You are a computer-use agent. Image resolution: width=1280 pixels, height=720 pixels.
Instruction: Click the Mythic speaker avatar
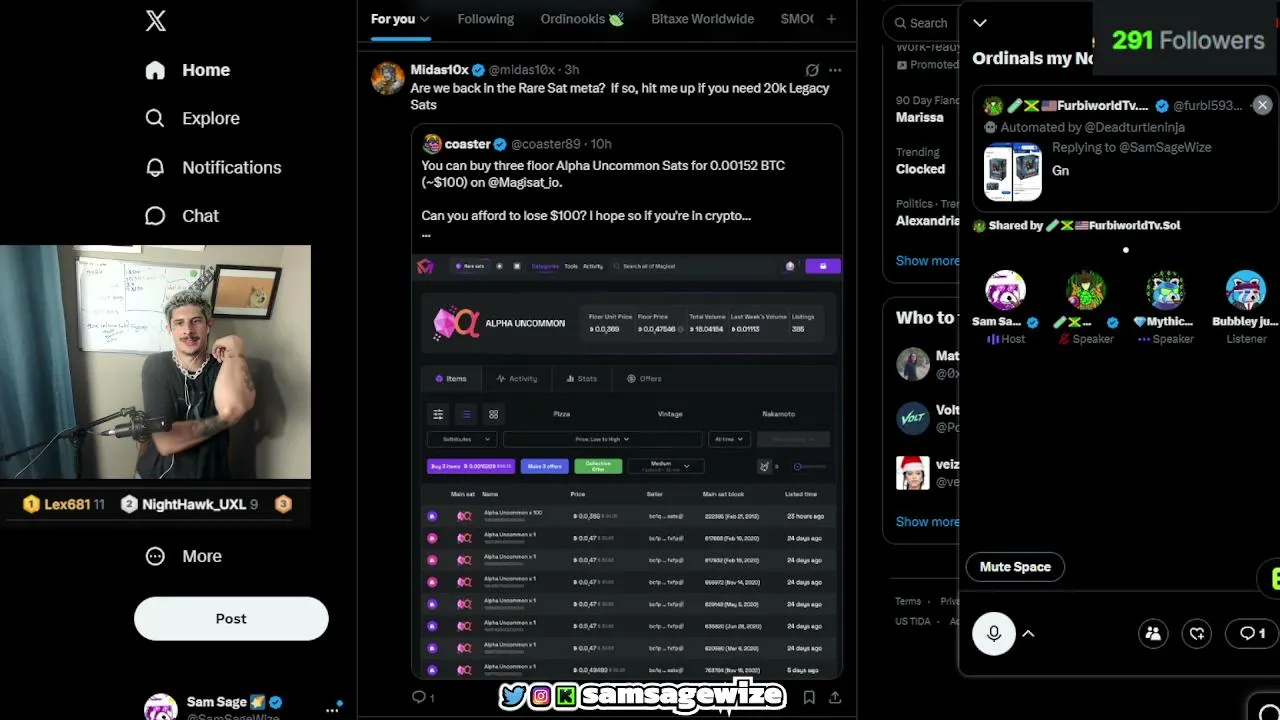1165,291
